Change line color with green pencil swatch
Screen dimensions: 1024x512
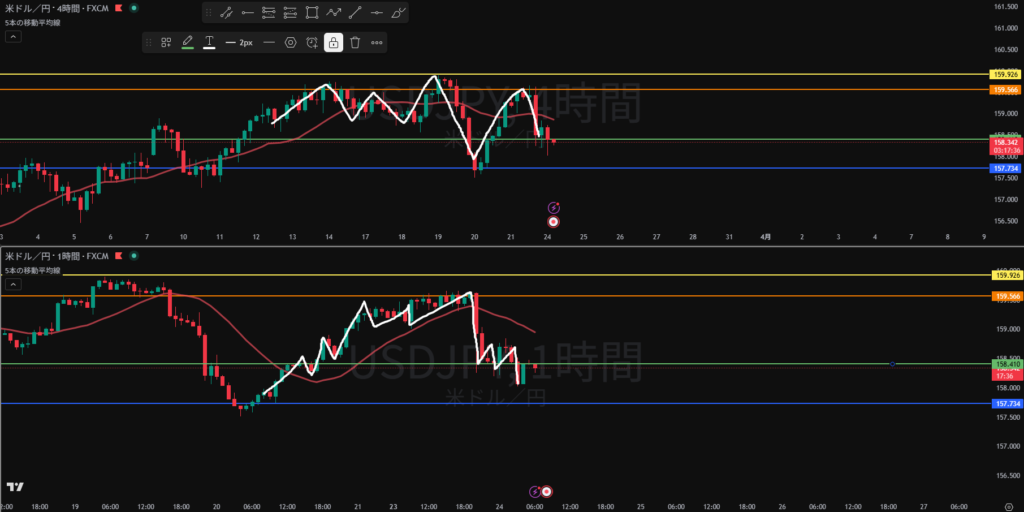(x=188, y=42)
